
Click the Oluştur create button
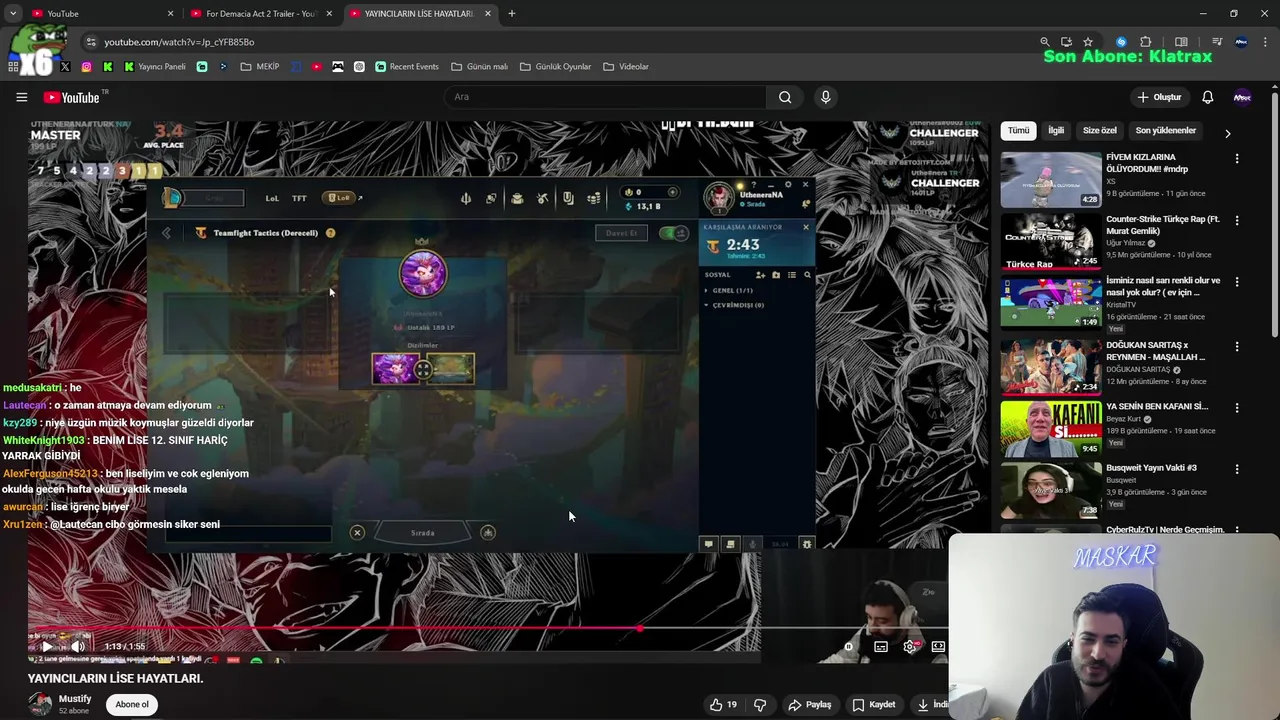pyautogui.click(x=1159, y=97)
